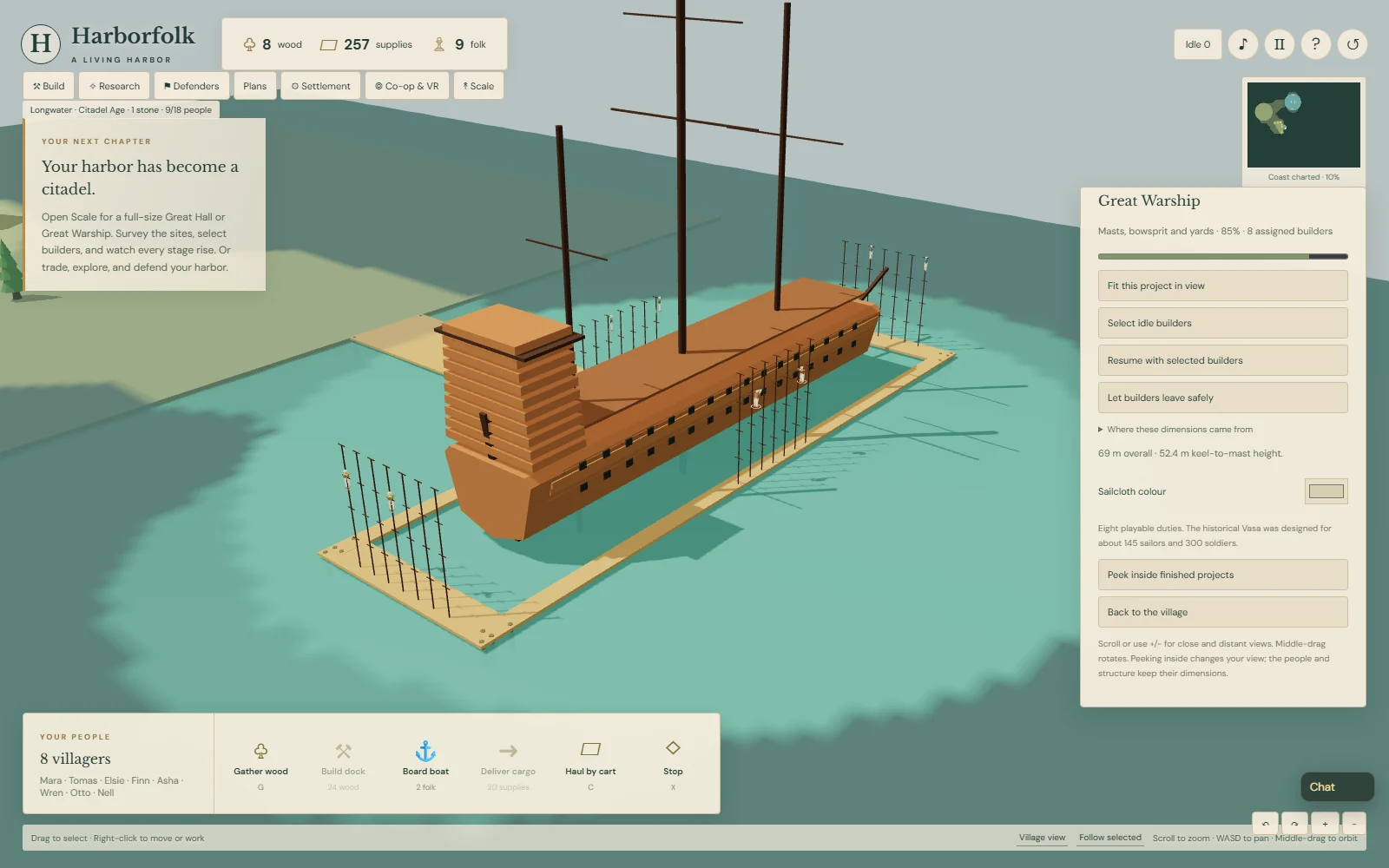Open the Settlement menu

click(x=321, y=86)
